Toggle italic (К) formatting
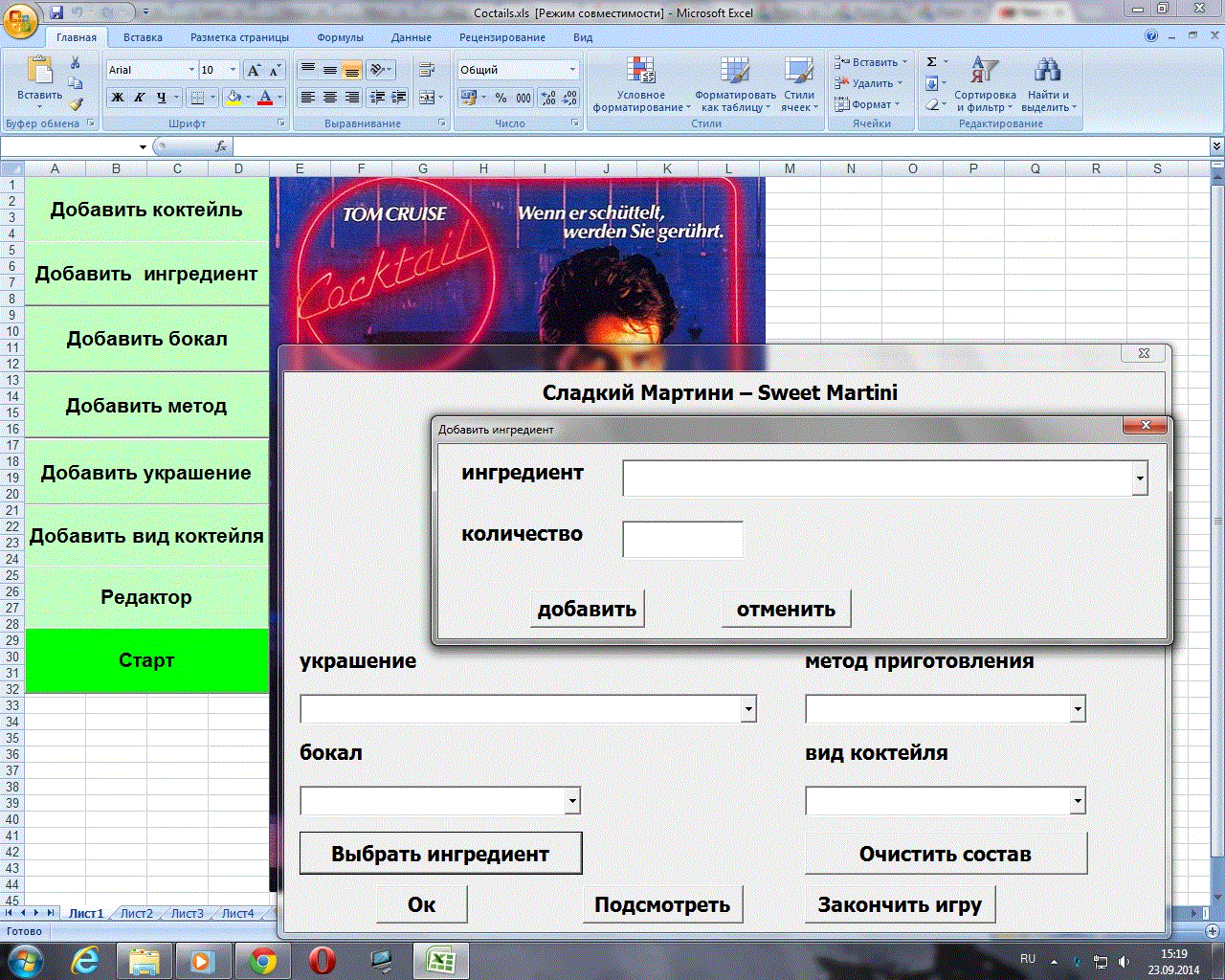 tap(140, 98)
